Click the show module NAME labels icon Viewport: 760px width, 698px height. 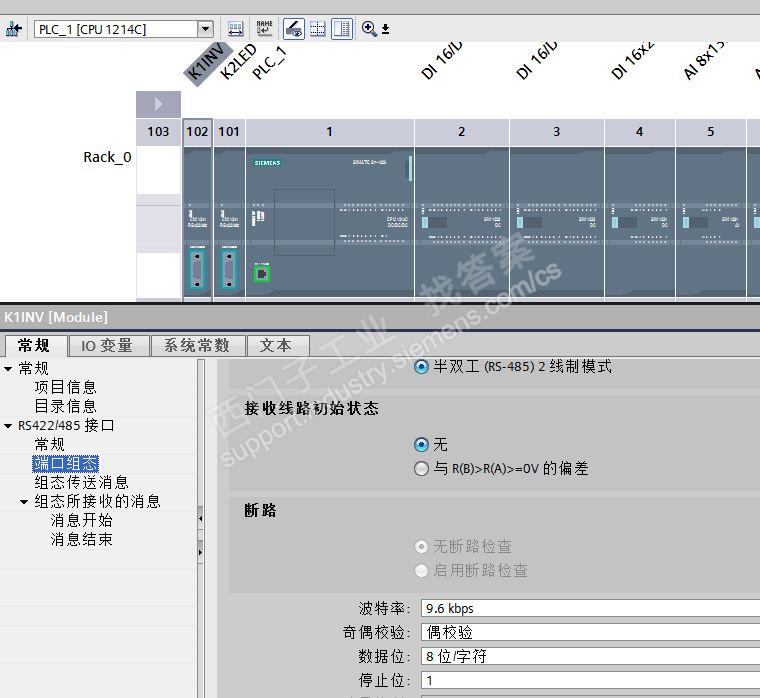point(264,29)
